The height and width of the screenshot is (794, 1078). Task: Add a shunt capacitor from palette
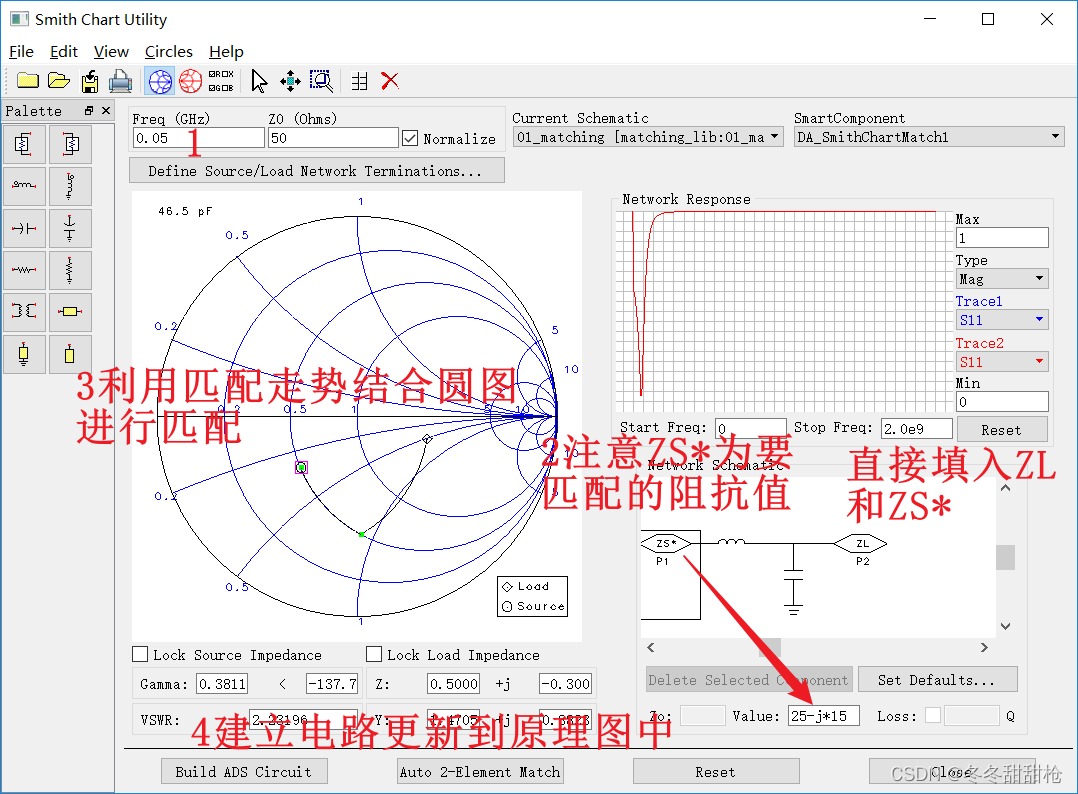70,228
